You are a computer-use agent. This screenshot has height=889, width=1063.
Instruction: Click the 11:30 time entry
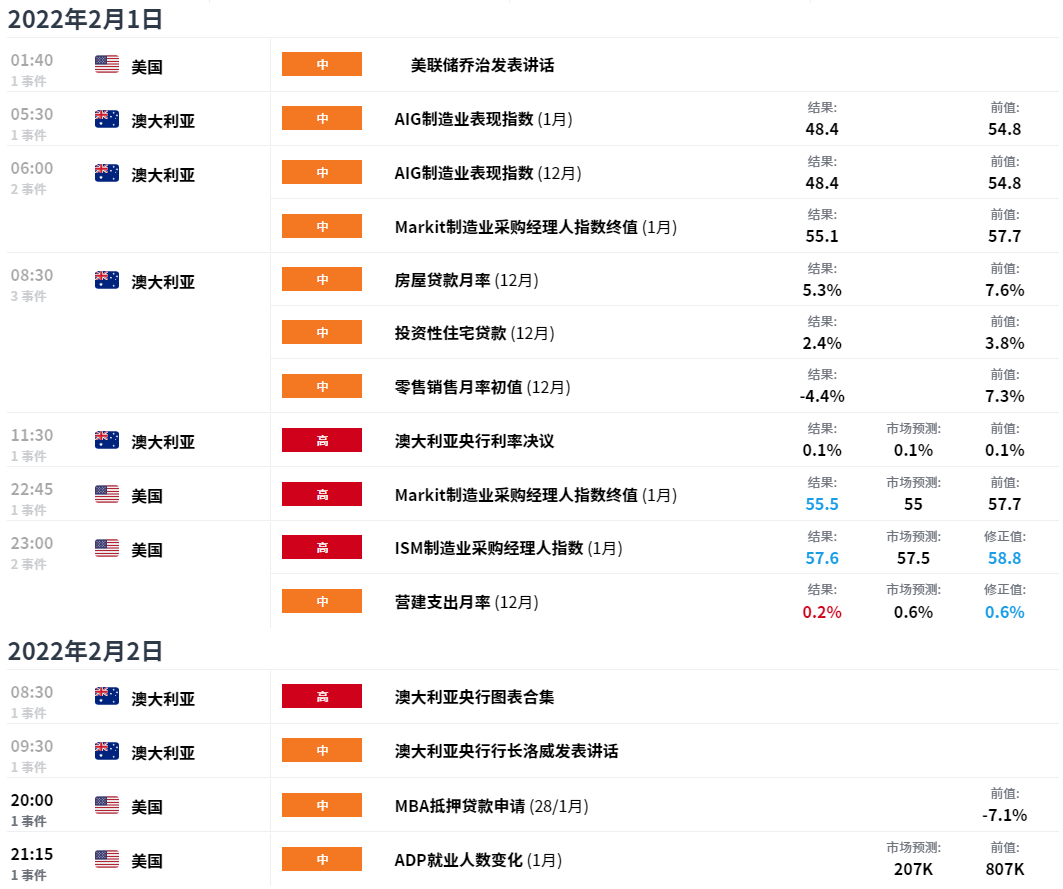tap(32, 435)
